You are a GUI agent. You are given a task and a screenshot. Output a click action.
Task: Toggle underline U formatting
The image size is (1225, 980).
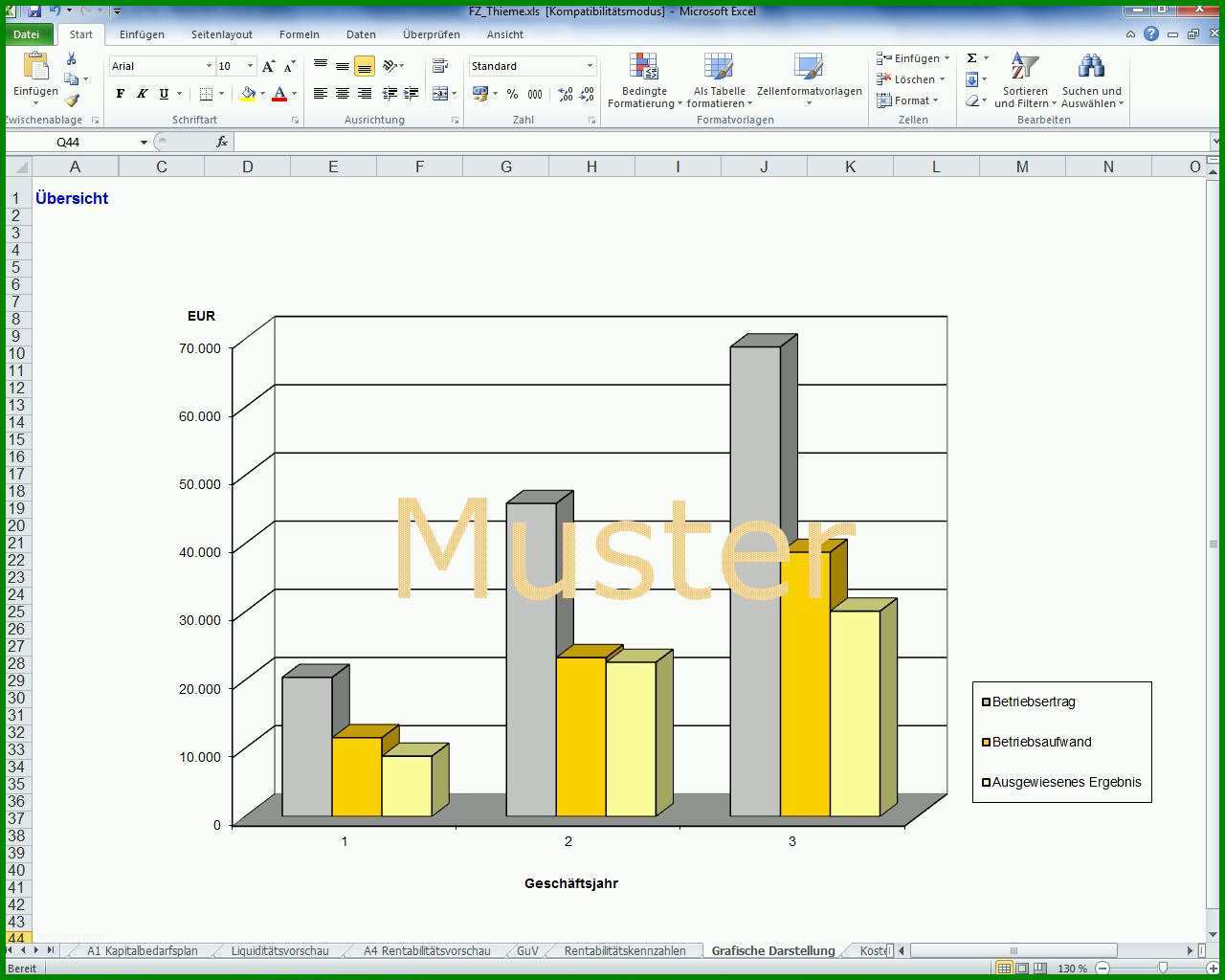click(x=164, y=94)
